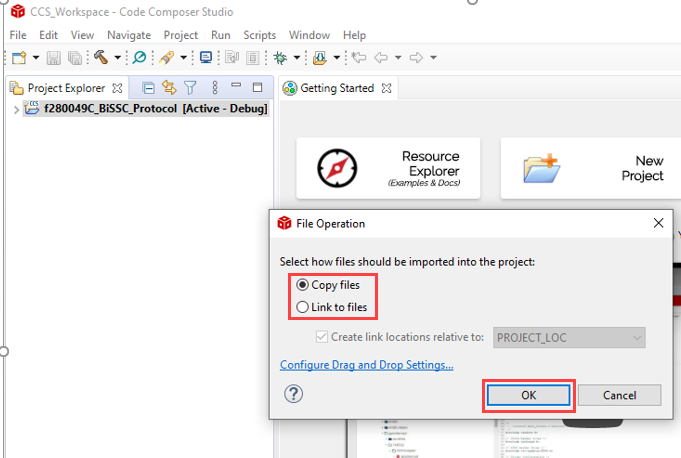Open the Project menu
This screenshot has height=458, width=681.
[181, 35]
